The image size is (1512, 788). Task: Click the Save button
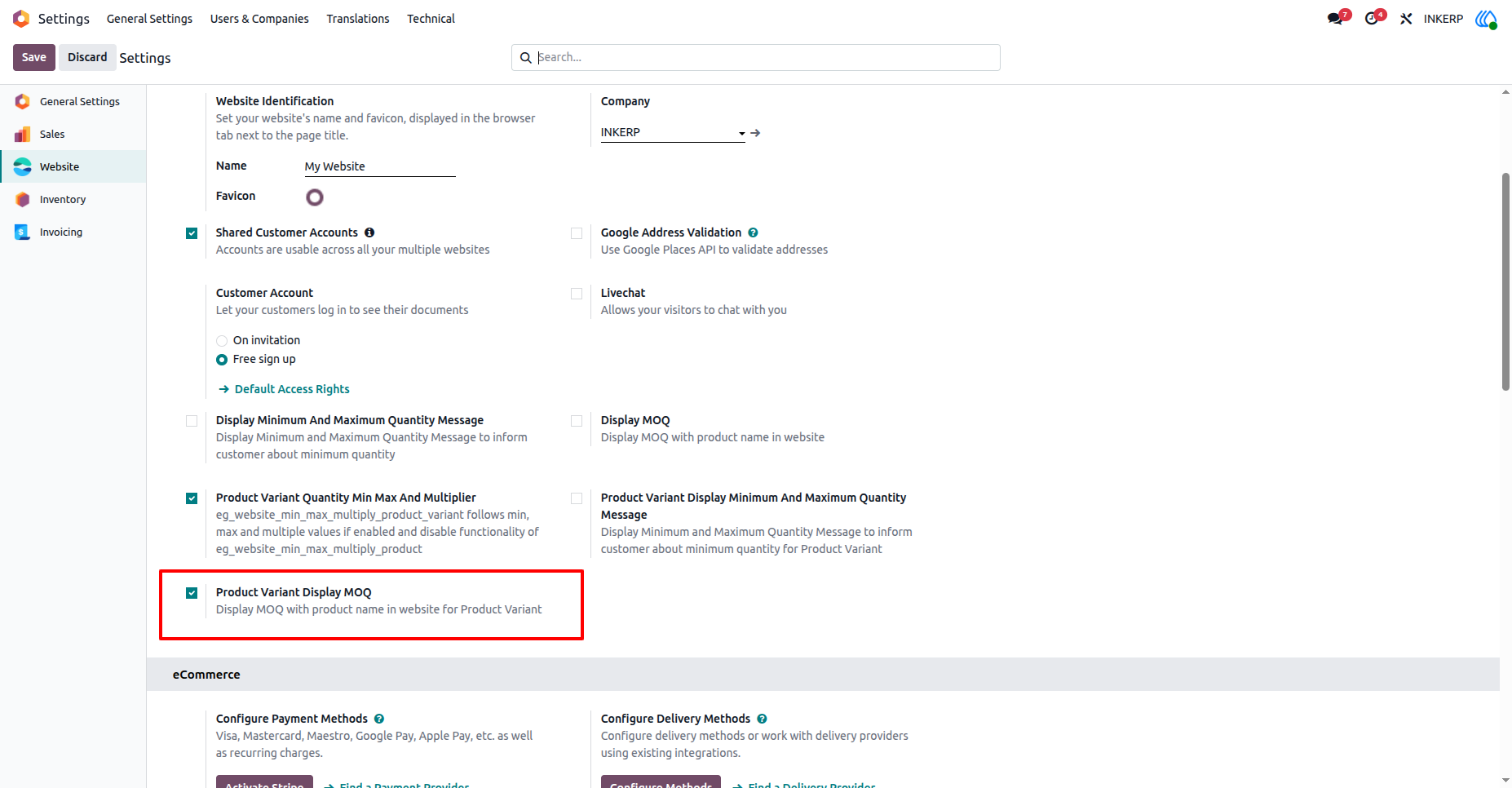coord(34,57)
